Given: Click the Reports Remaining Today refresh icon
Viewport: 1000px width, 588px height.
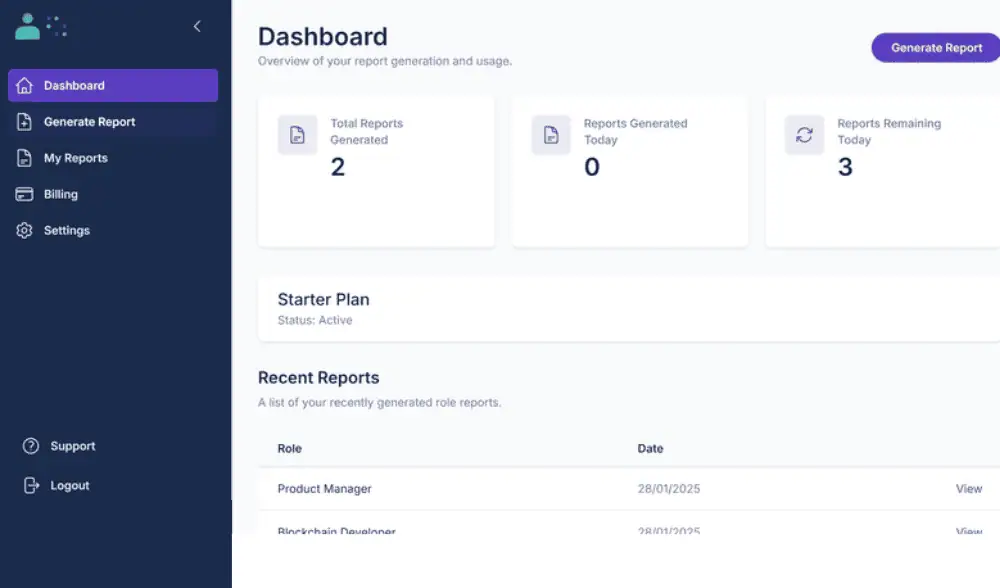Looking at the screenshot, I should (804, 135).
